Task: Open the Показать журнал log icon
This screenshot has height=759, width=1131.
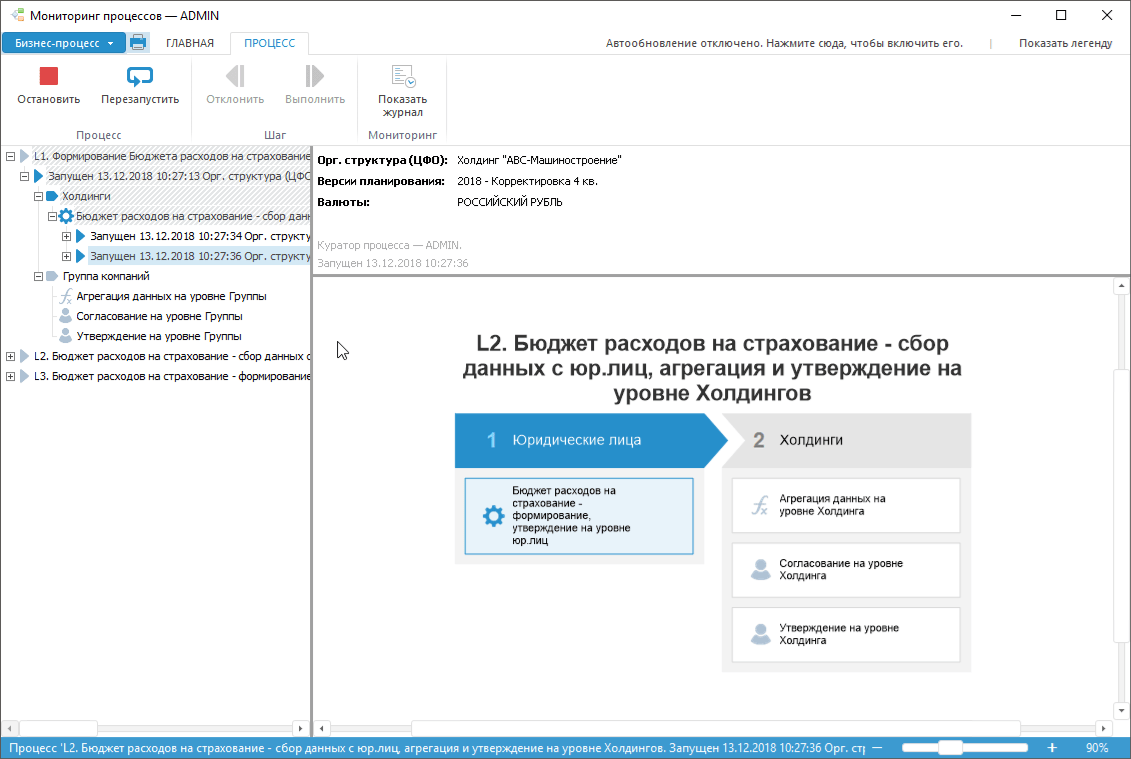Action: click(x=402, y=76)
